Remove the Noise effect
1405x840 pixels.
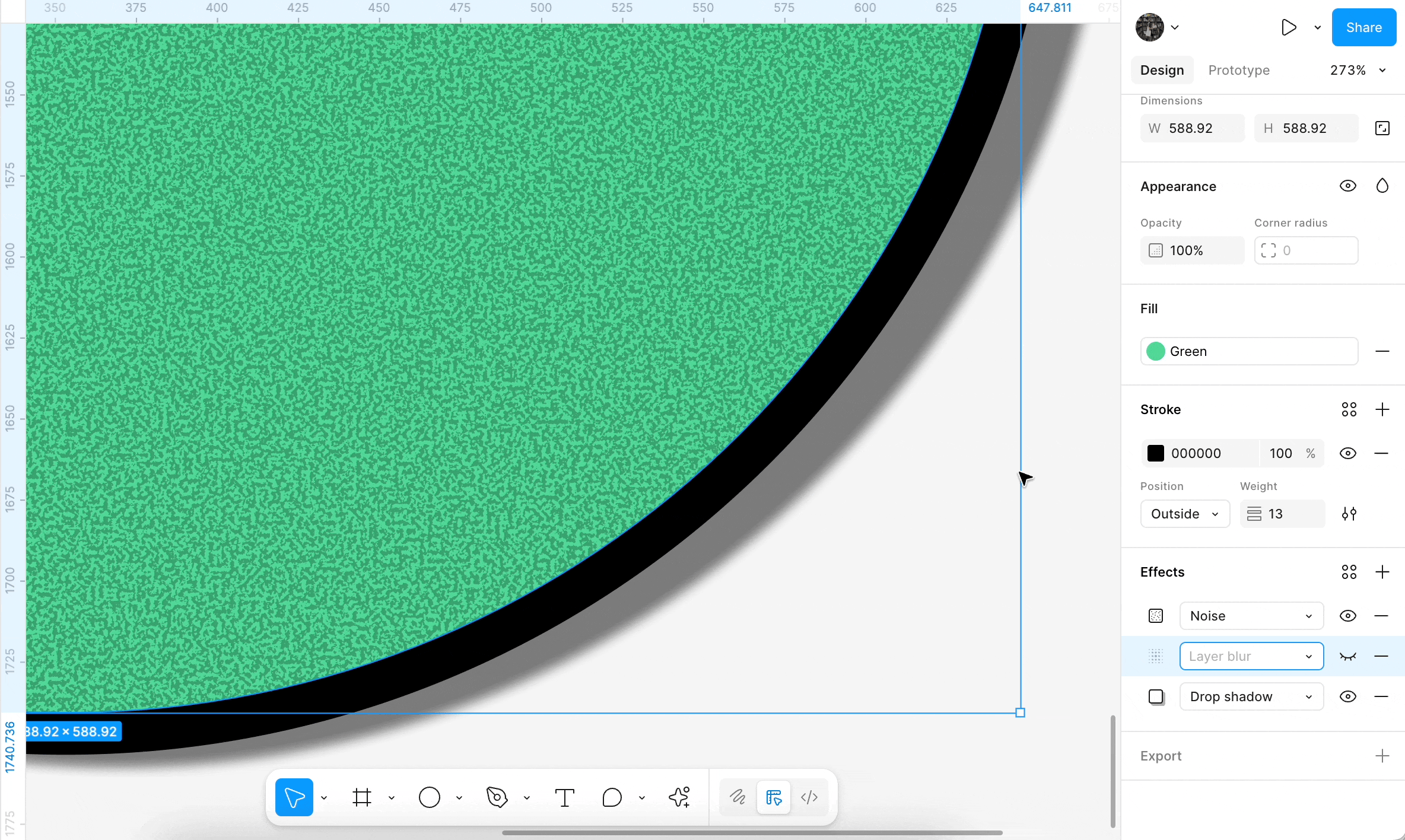(1381, 616)
